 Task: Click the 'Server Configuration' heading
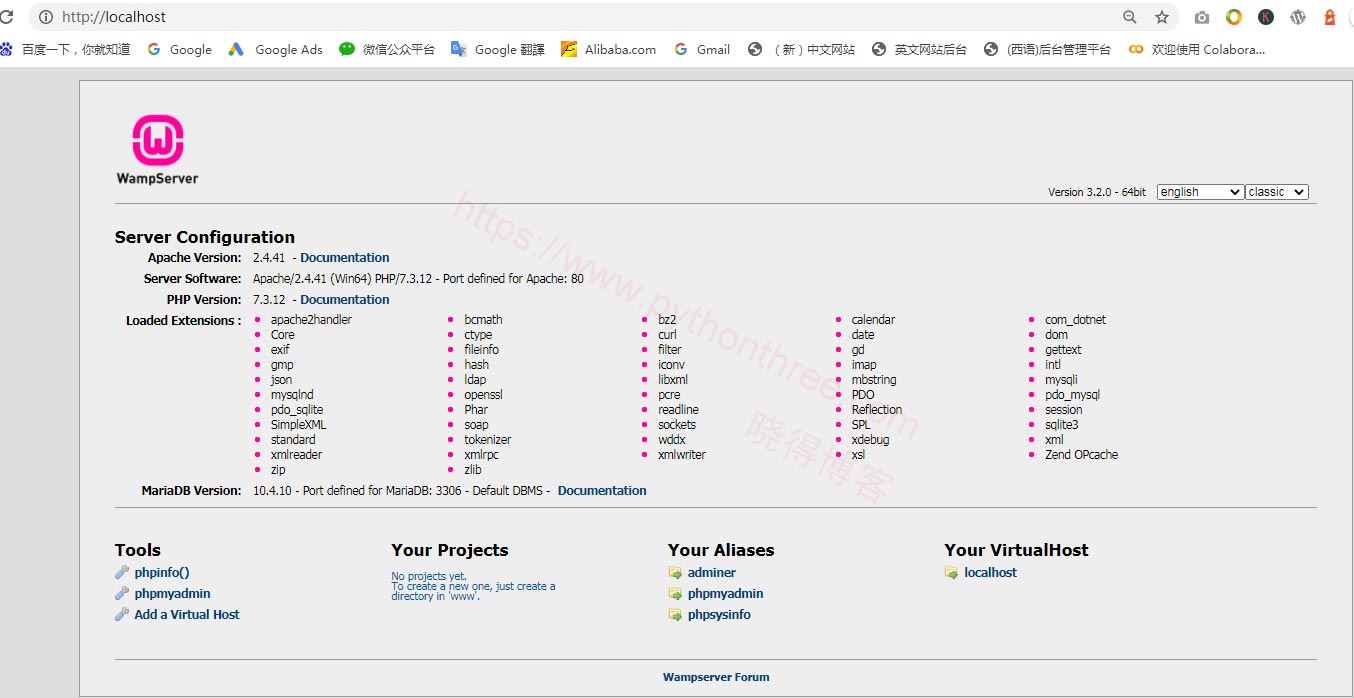205,237
